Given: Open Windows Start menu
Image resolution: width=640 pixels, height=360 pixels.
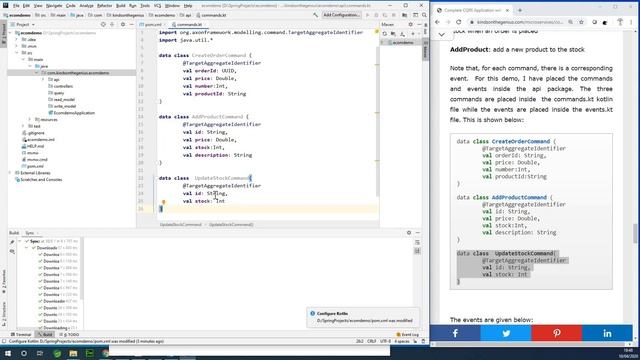Looking at the screenshot, I should click(7, 353).
